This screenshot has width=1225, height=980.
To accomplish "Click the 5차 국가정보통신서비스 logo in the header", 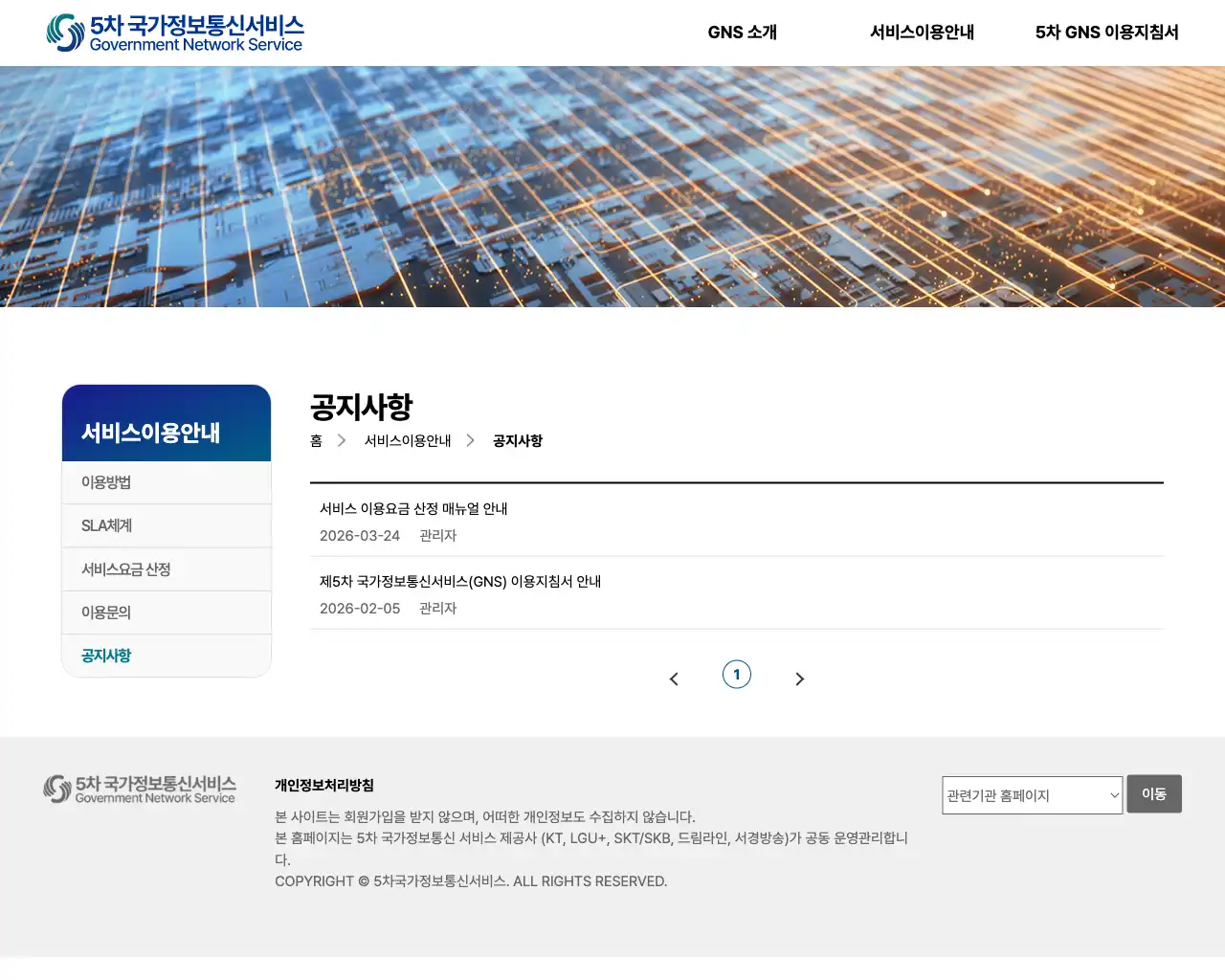I will point(176,32).
